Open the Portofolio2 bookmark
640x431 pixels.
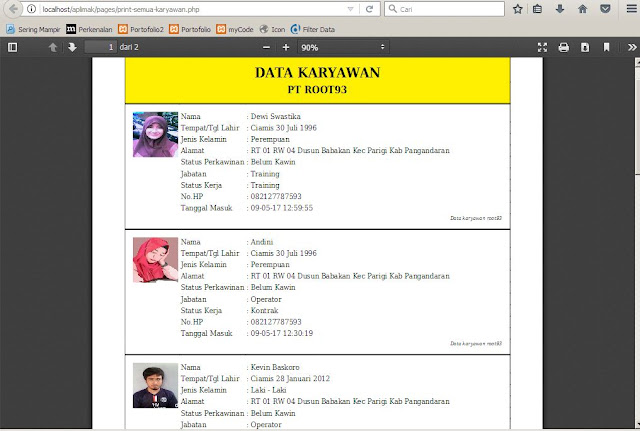tap(141, 29)
